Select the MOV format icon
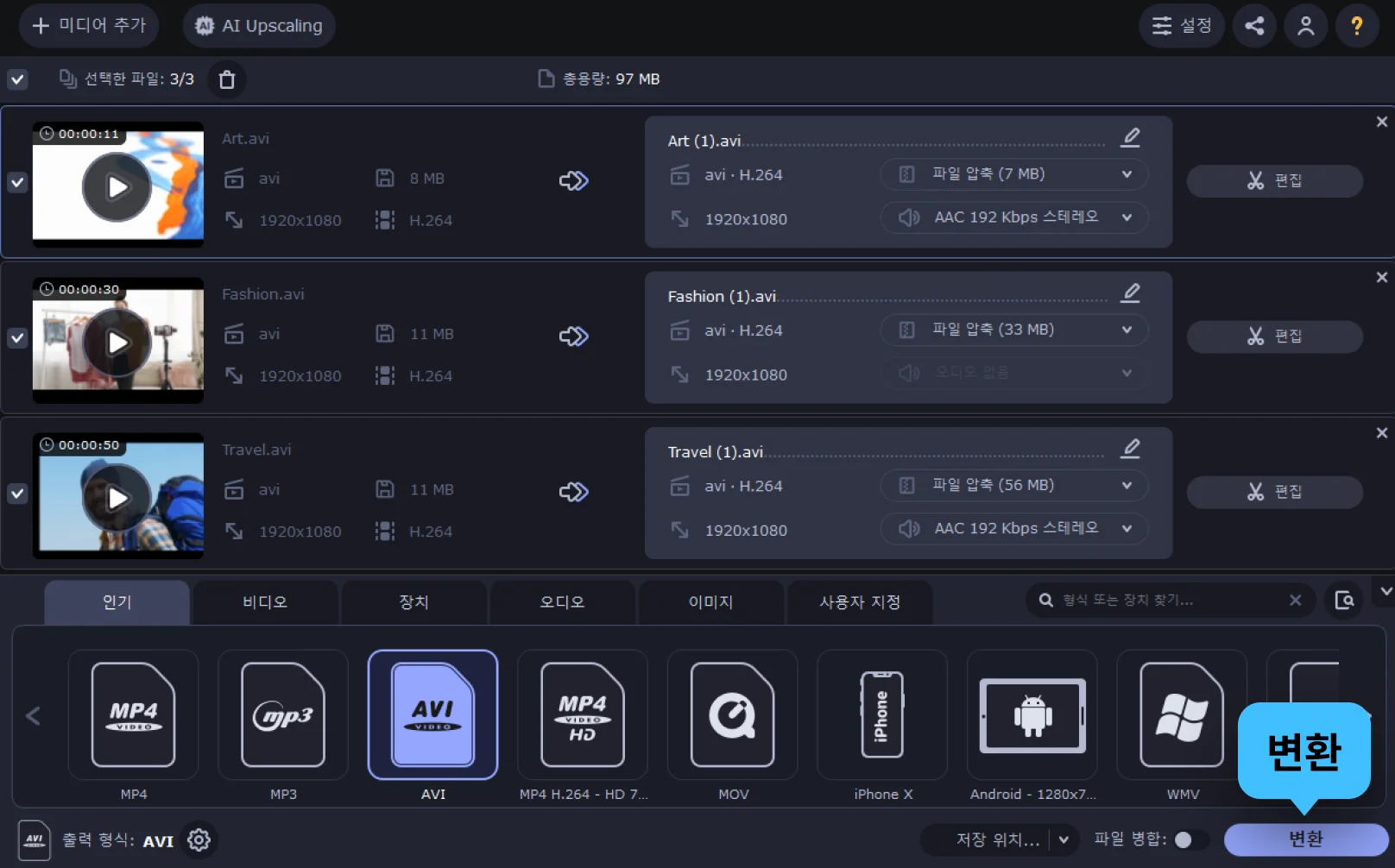The image size is (1395, 868). 732,715
